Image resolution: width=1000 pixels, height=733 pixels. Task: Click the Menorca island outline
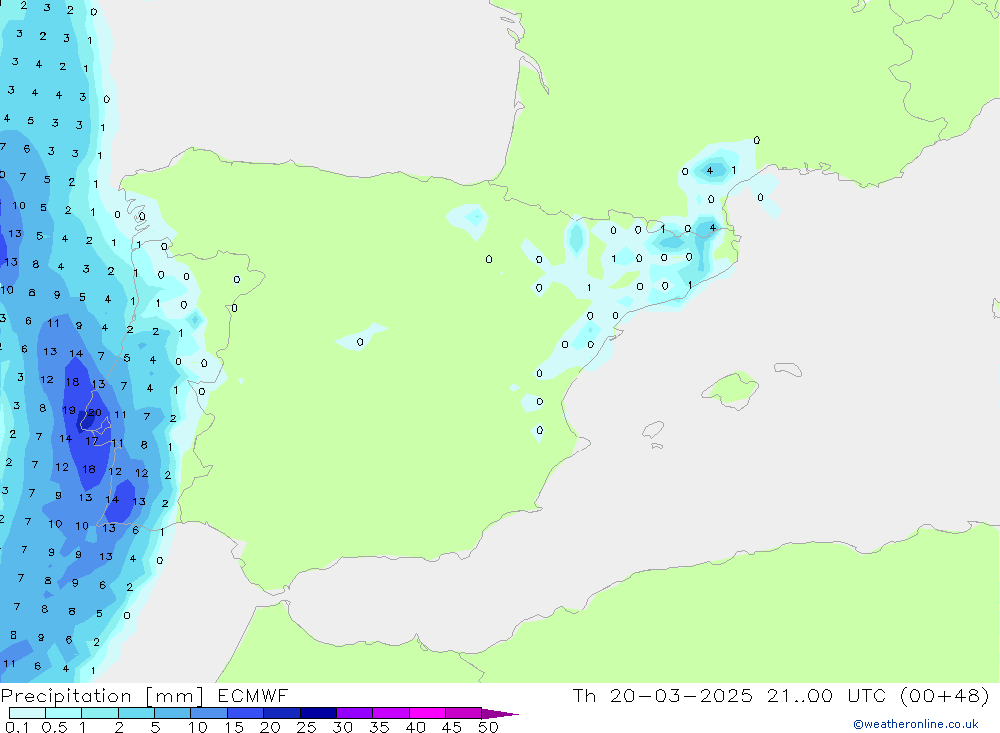(789, 369)
